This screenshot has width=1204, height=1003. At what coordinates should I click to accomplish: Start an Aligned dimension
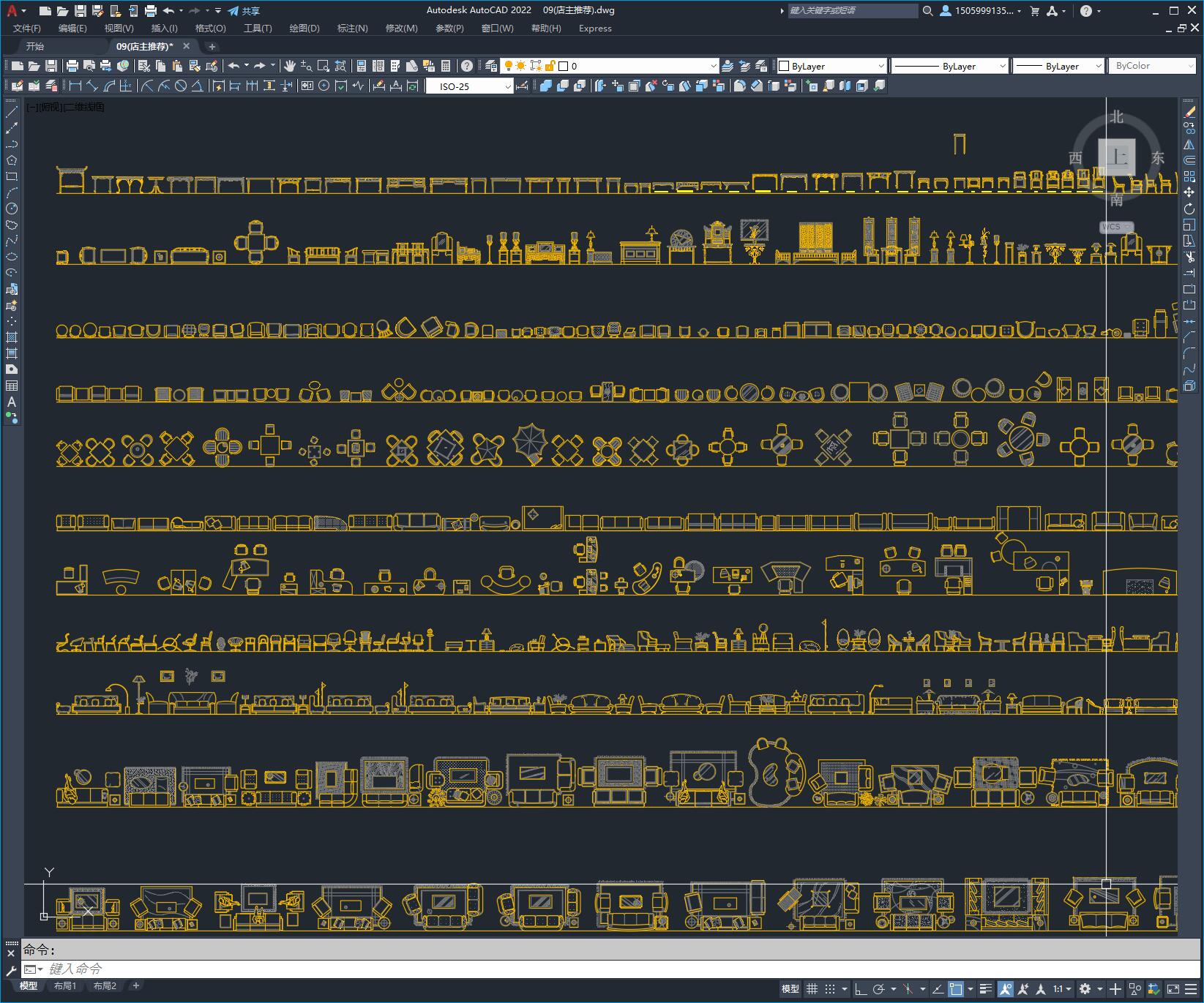coord(92,86)
